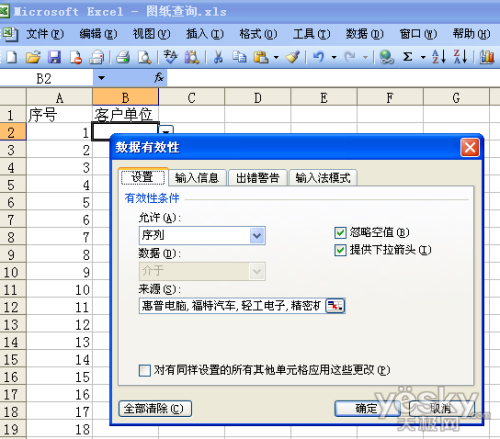Click the Print Preview magnifier icon
500x439 pixels.
144,57
